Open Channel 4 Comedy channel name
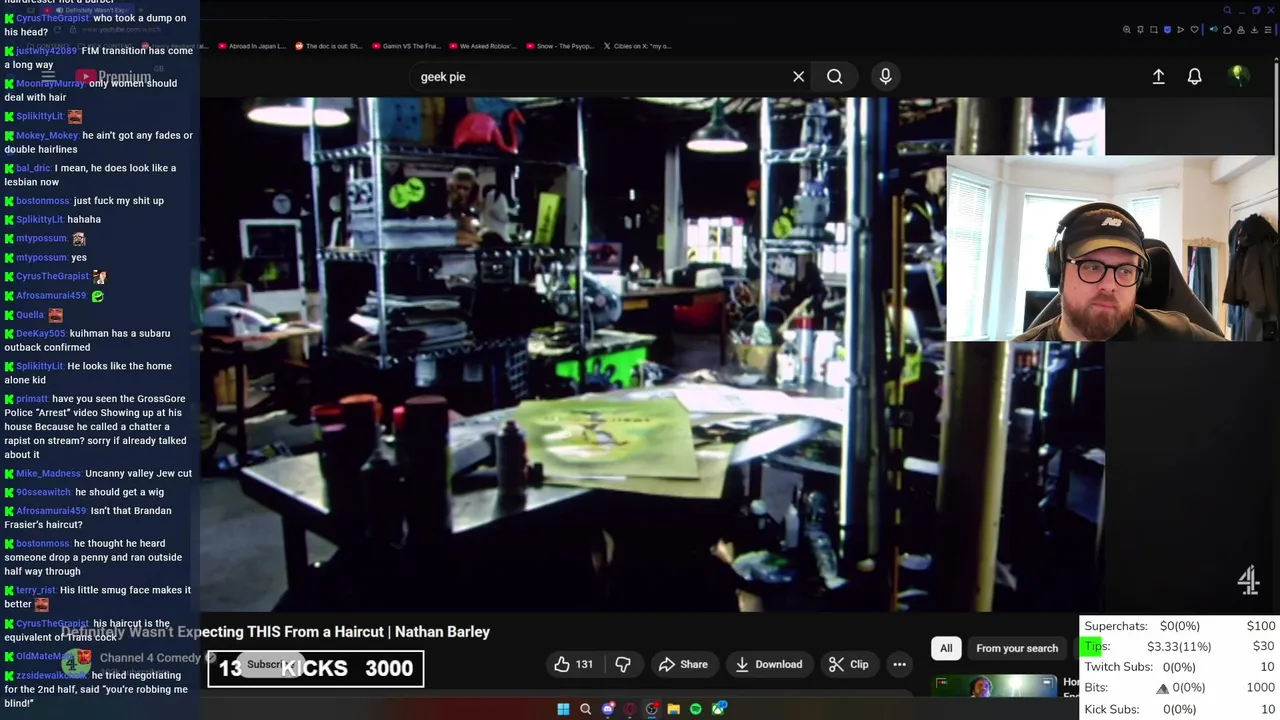This screenshot has height=720, width=1280. click(150, 657)
